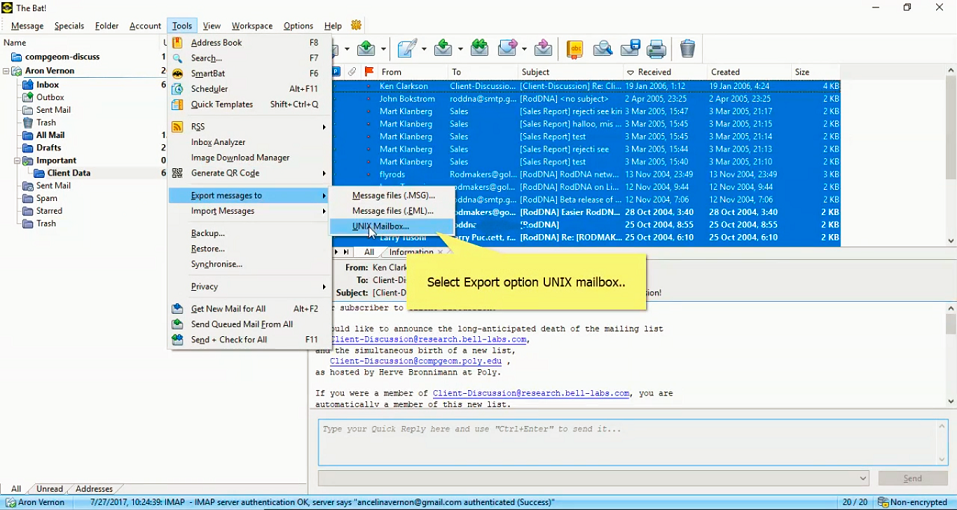Choose Synchronise... menu entry

[x=249, y=264]
